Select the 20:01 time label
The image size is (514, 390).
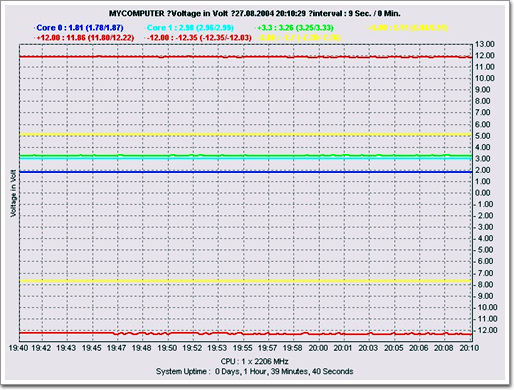pos(343,348)
